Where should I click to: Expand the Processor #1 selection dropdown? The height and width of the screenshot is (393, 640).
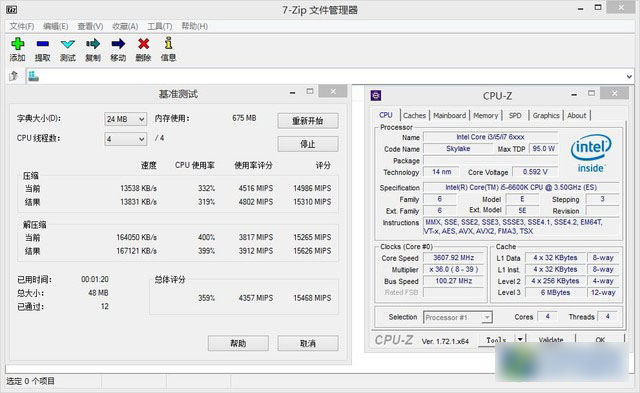tap(487, 317)
